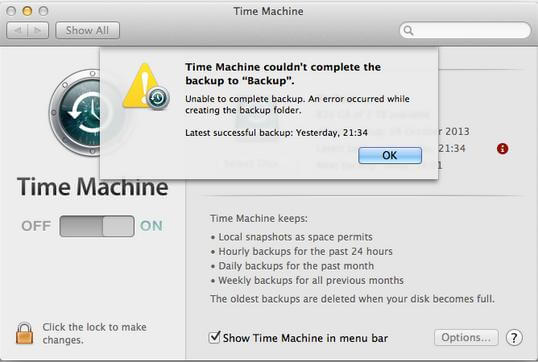
Task: Click 'Time Machine keeps:' label
Action: [x=259, y=219]
